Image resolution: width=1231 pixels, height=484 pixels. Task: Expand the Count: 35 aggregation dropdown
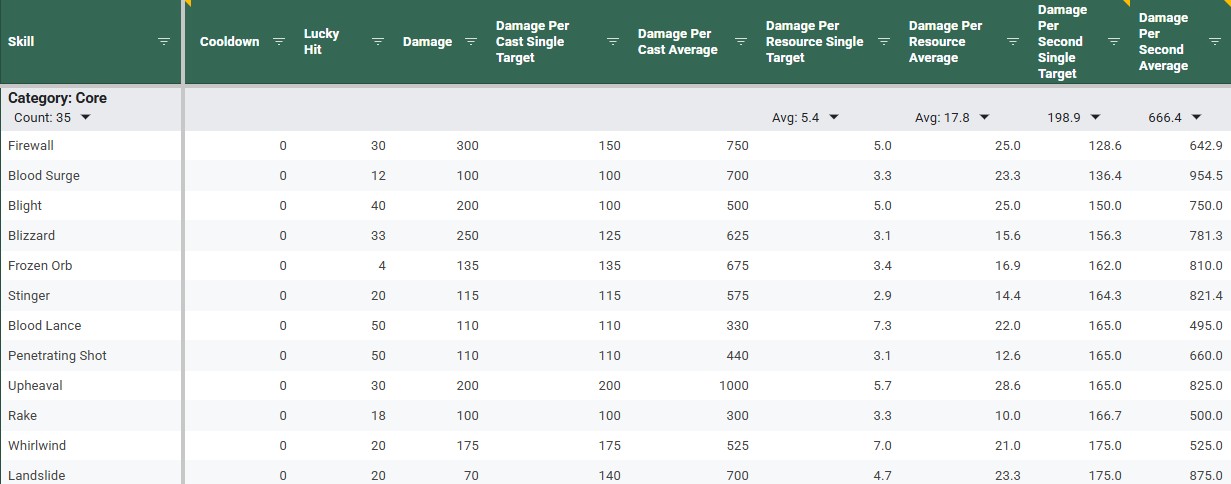(x=85, y=118)
